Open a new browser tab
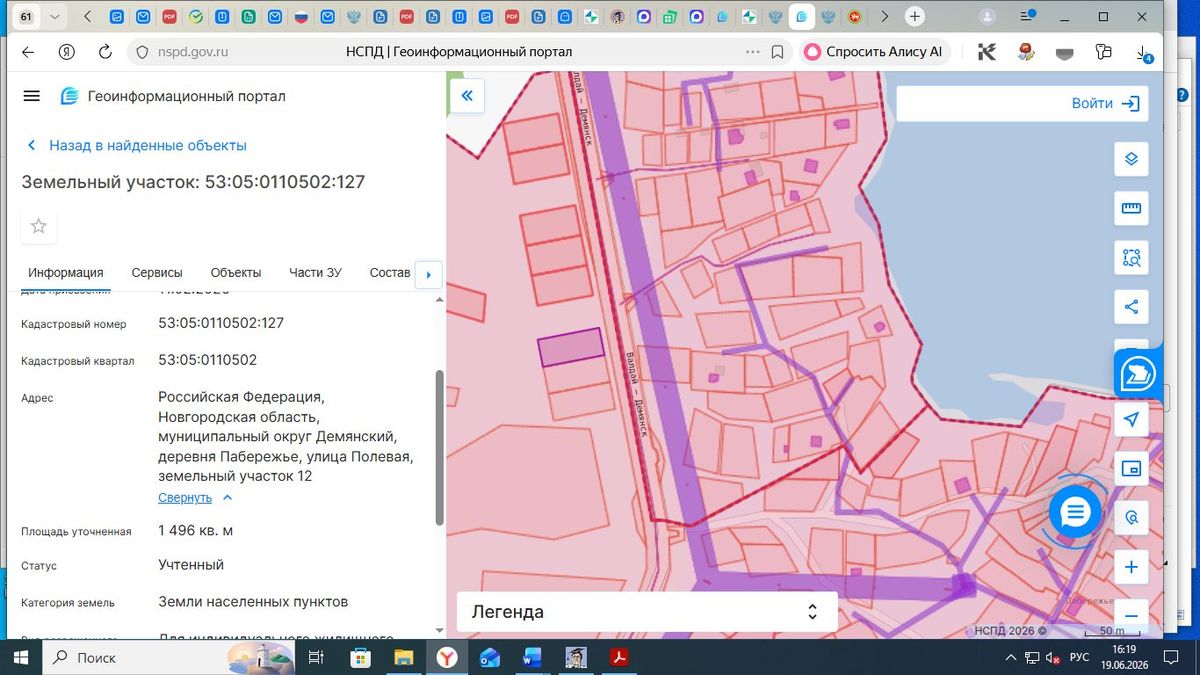This screenshot has height=675, width=1200. 914,17
